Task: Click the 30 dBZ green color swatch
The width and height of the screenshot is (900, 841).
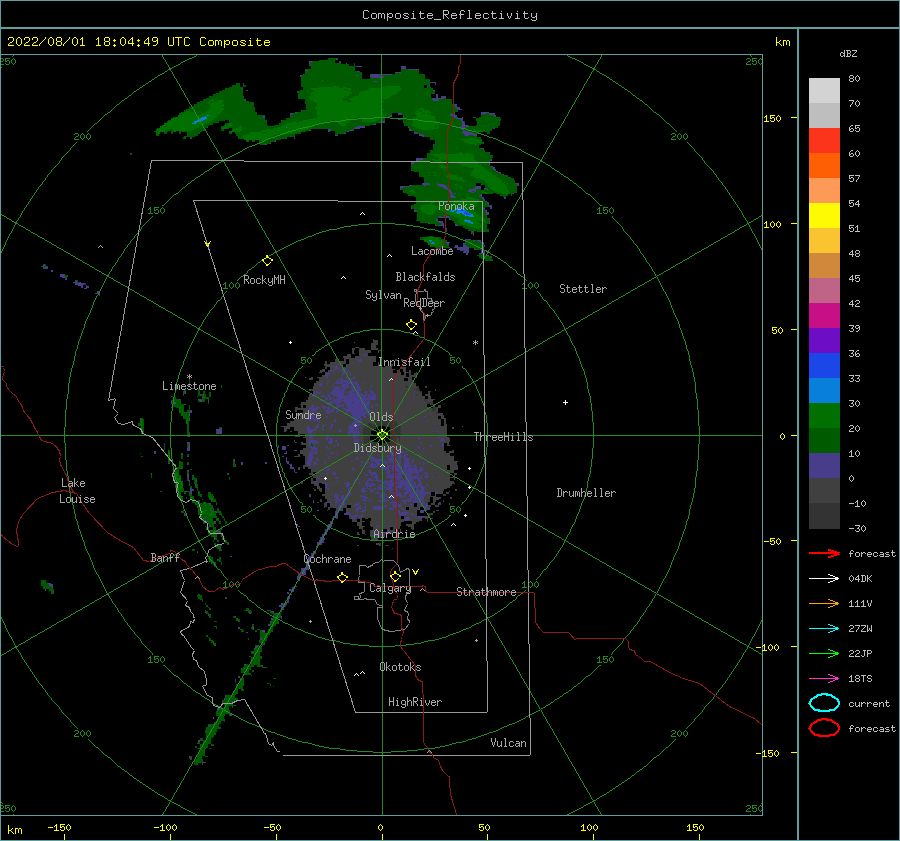Action: click(824, 415)
